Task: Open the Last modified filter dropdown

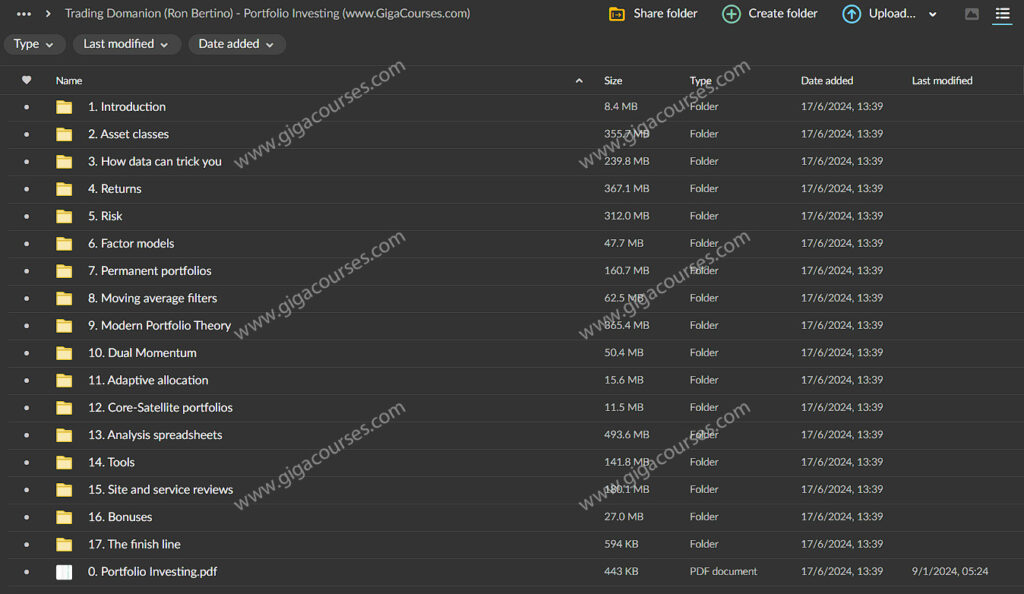Action: pos(126,44)
